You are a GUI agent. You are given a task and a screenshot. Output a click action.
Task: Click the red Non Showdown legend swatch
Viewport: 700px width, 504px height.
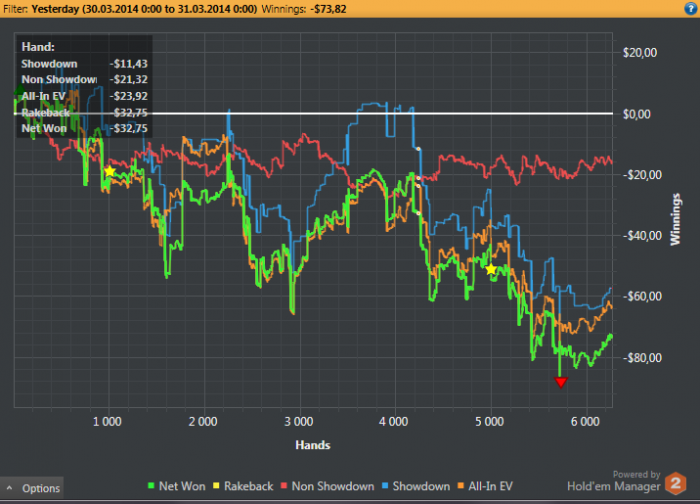[x=283, y=486]
